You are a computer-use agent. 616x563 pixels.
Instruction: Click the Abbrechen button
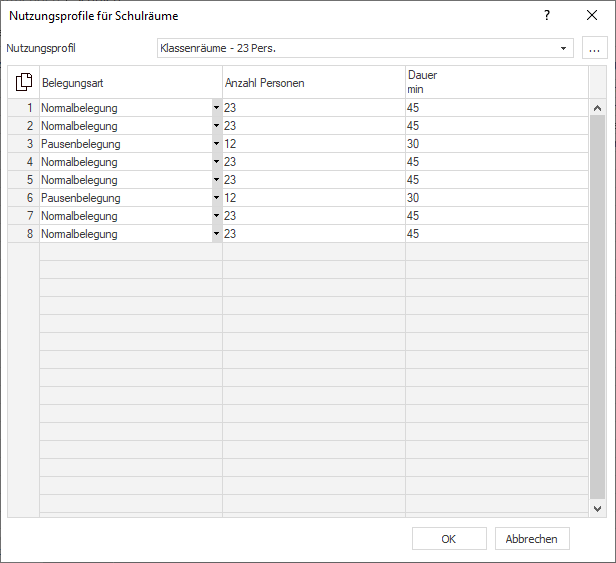(x=532, y=539)
